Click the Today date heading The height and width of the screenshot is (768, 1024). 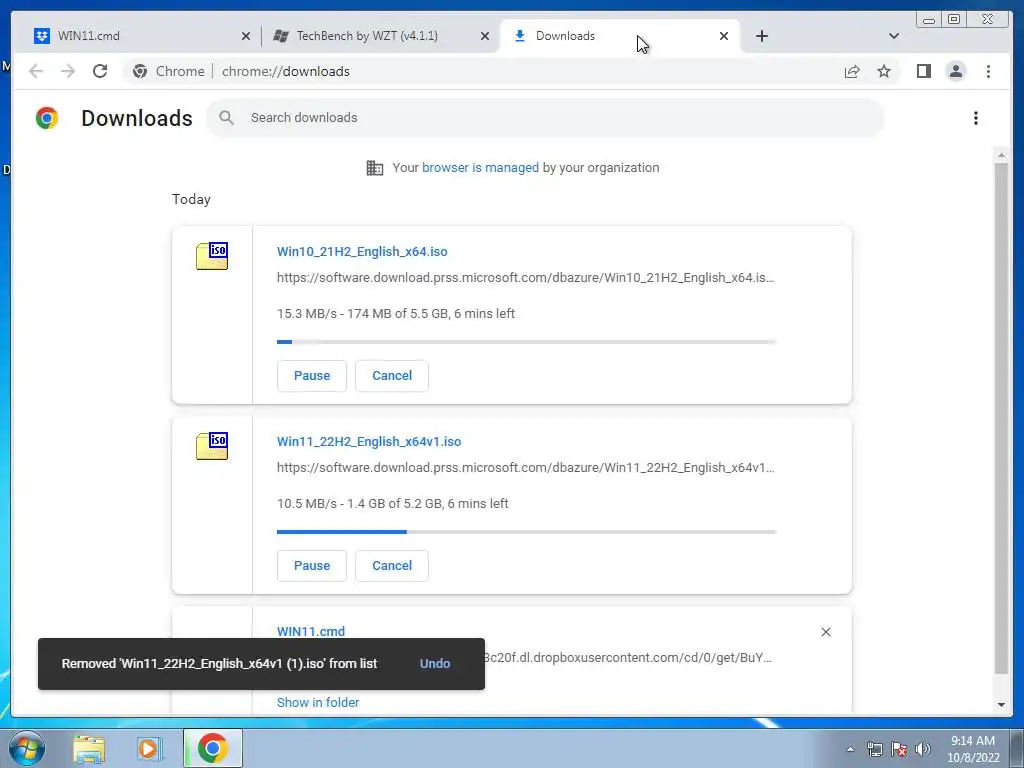tap(191, 199)
